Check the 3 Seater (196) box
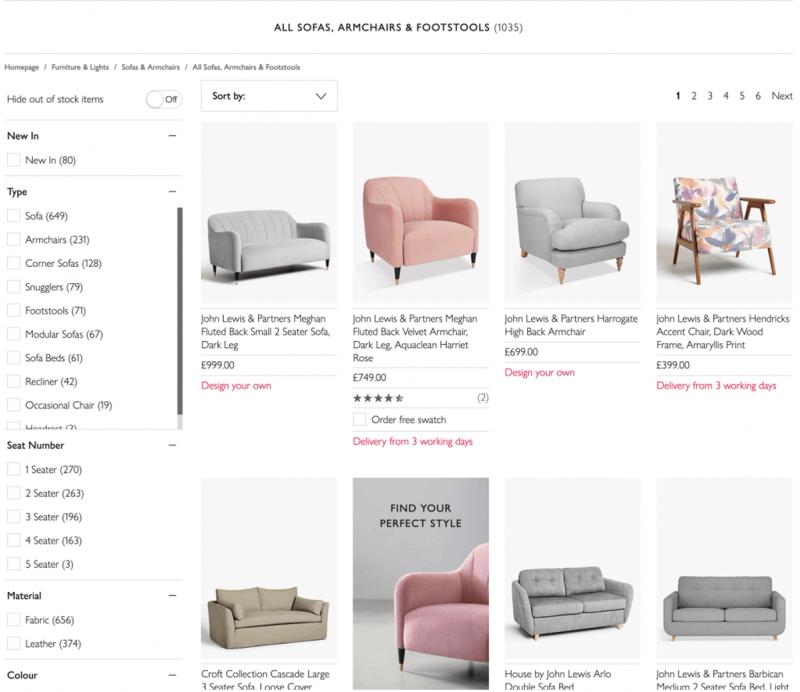 tap(14, 517)
